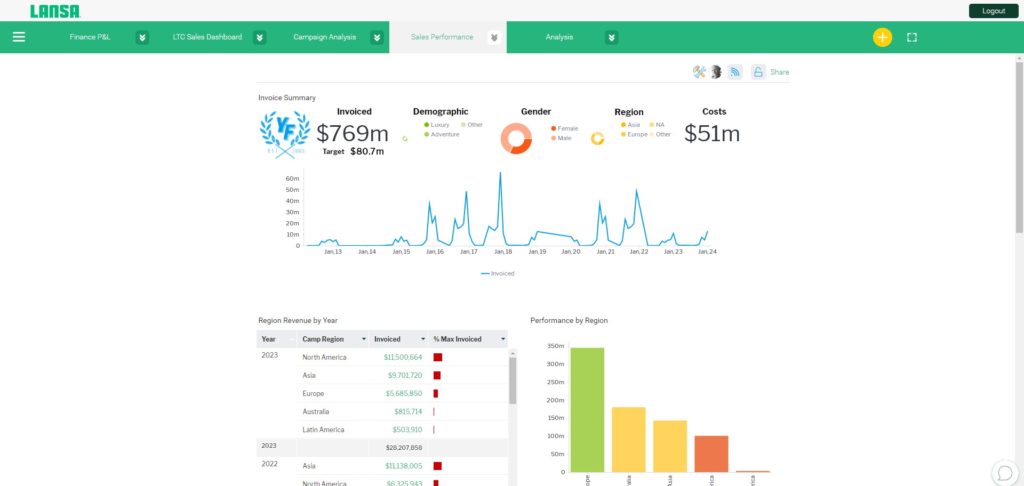Image resolution: width=1024 pixels, height=486 pixels.
Task: Click the dark head profile avatar
Action: point(716,72)
